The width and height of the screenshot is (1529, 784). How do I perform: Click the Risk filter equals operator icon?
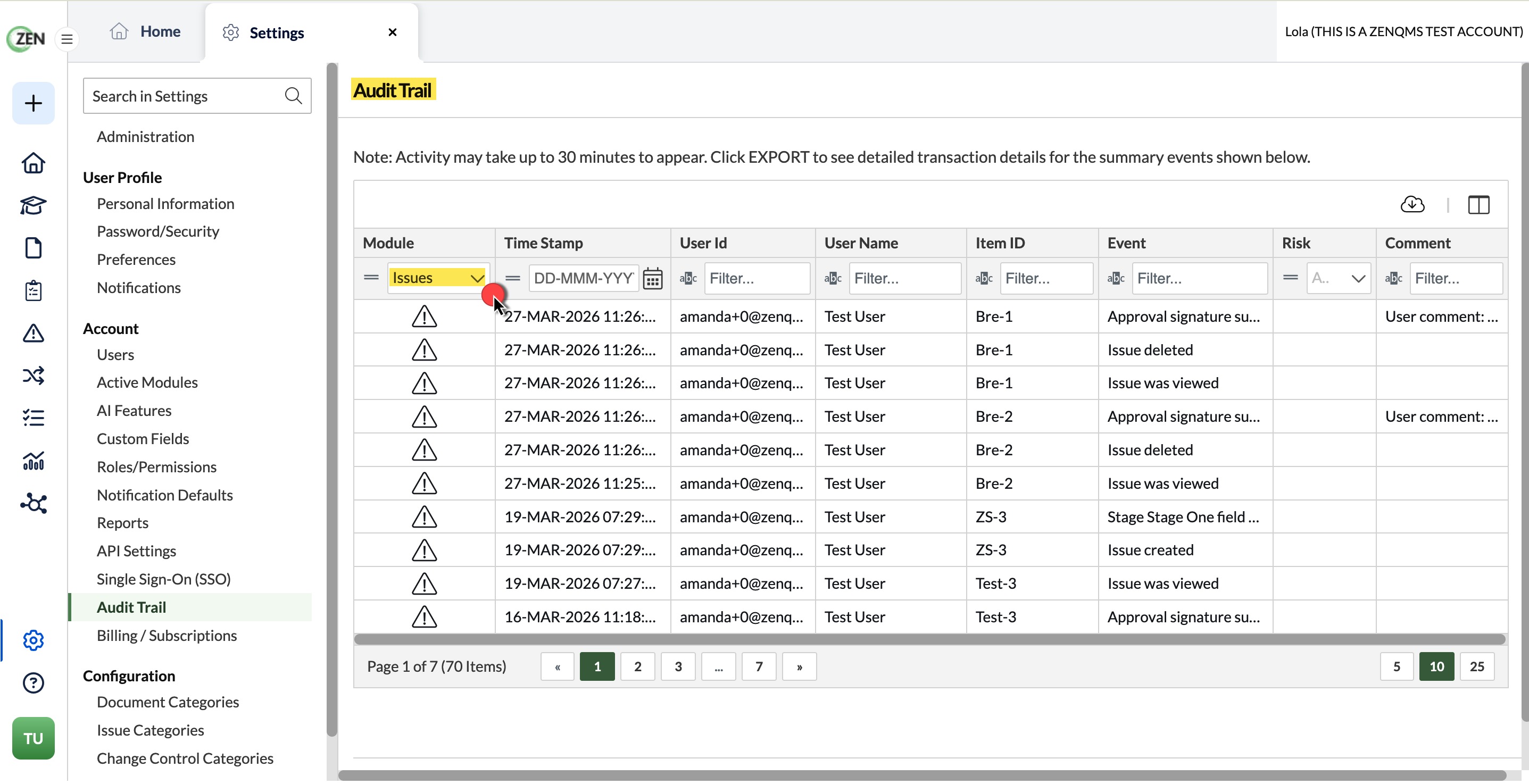click(x=1290, y=278)
